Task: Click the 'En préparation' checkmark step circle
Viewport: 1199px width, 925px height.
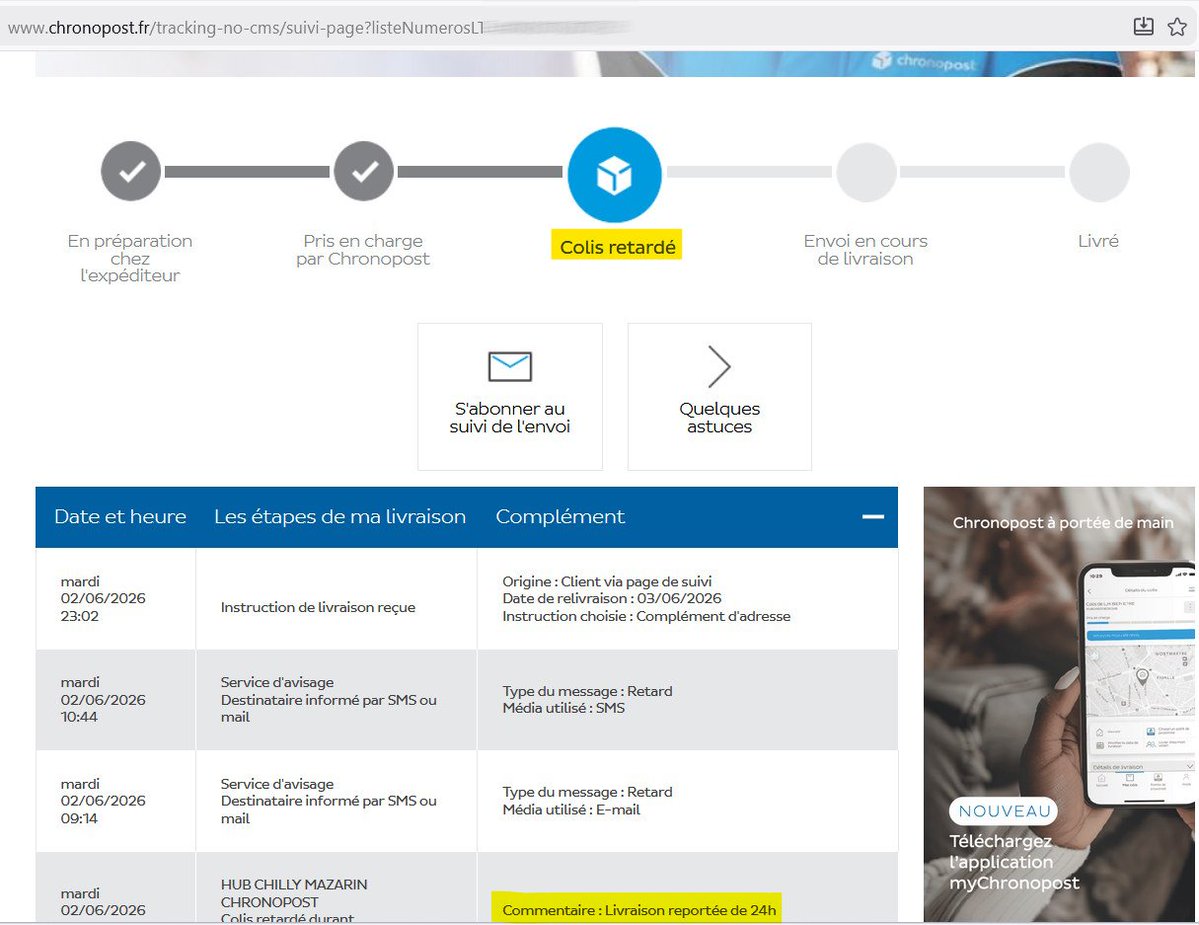Action: 131,171
